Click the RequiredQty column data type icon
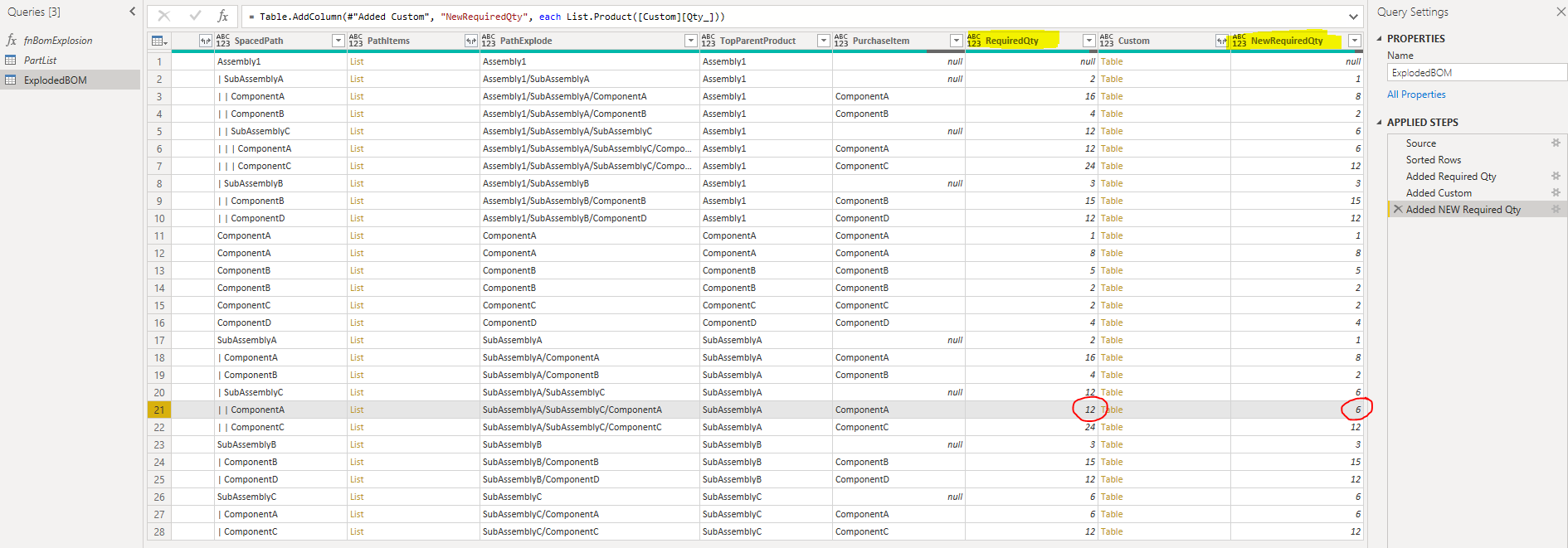The height and width of the screenshot is (548, 1568). pyautogui.click(x=973, y=41)
